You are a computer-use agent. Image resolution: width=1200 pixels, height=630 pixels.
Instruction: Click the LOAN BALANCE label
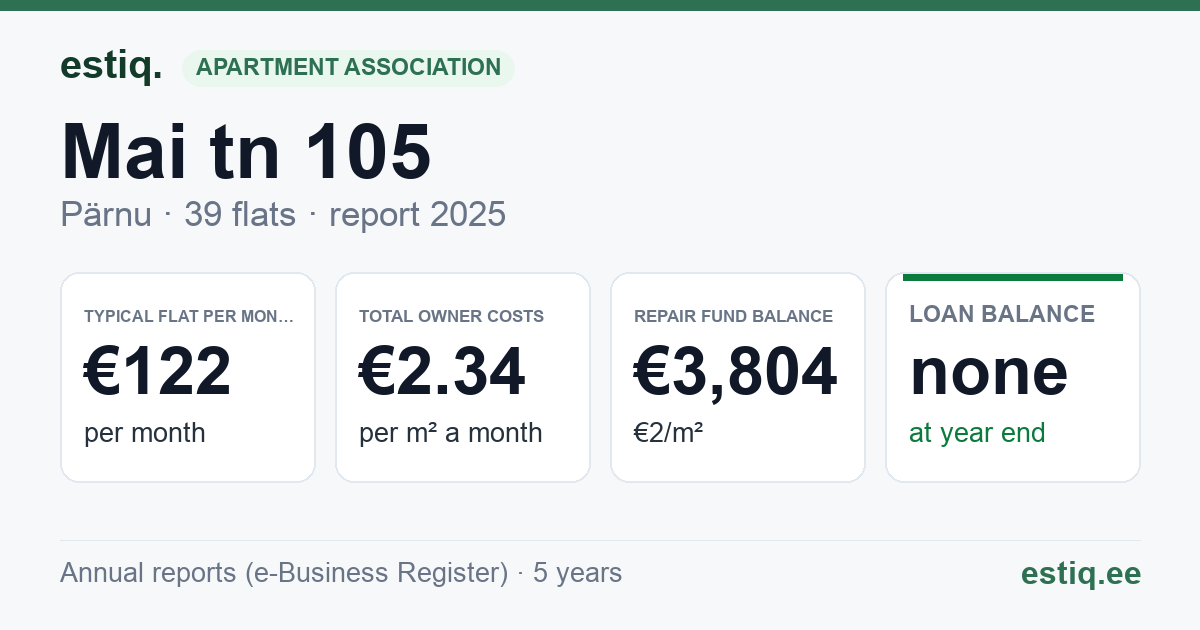coord(1002,314)
